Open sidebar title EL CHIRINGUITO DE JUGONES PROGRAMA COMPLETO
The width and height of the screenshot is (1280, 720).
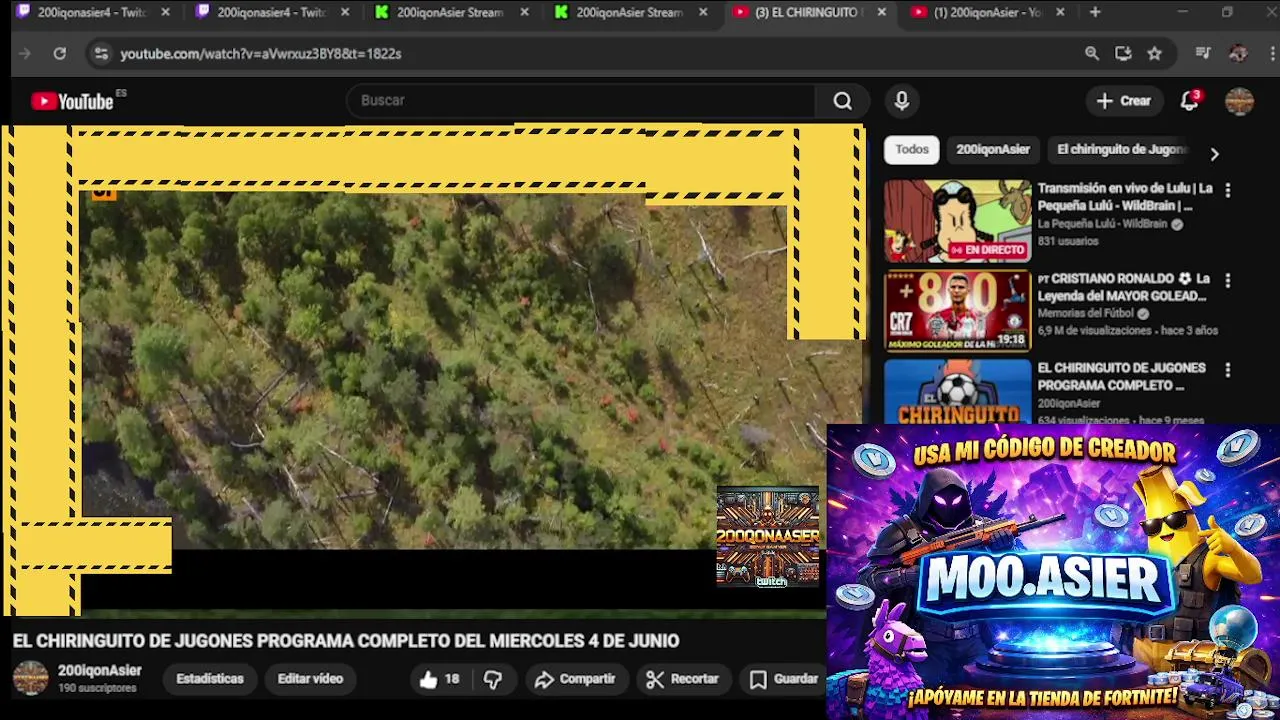tap(1121, 377)
